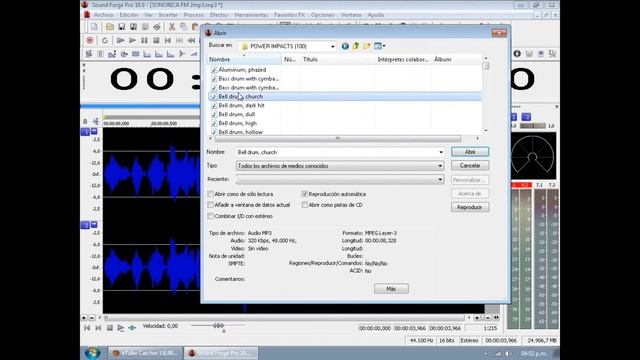Click Sound Forge Pro taskbar button
Screen dimensions: 640x360
tap(221, 353)
